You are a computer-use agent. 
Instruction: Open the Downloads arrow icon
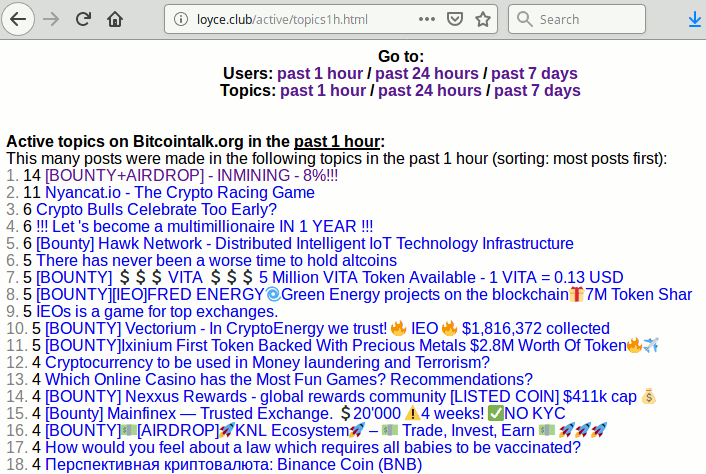[x=695, y=19]
